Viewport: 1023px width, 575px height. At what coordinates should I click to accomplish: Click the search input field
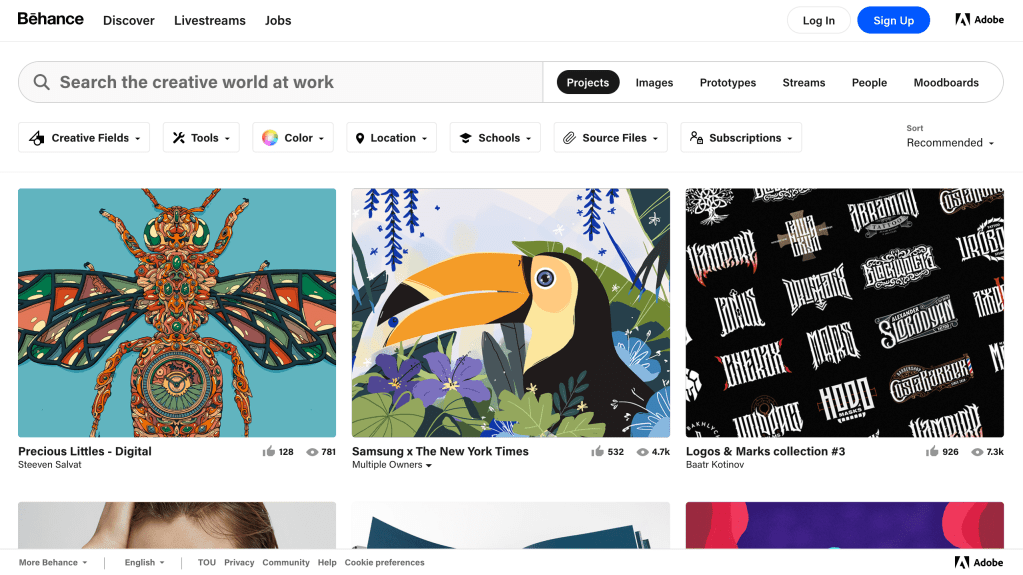click(290, 82)
